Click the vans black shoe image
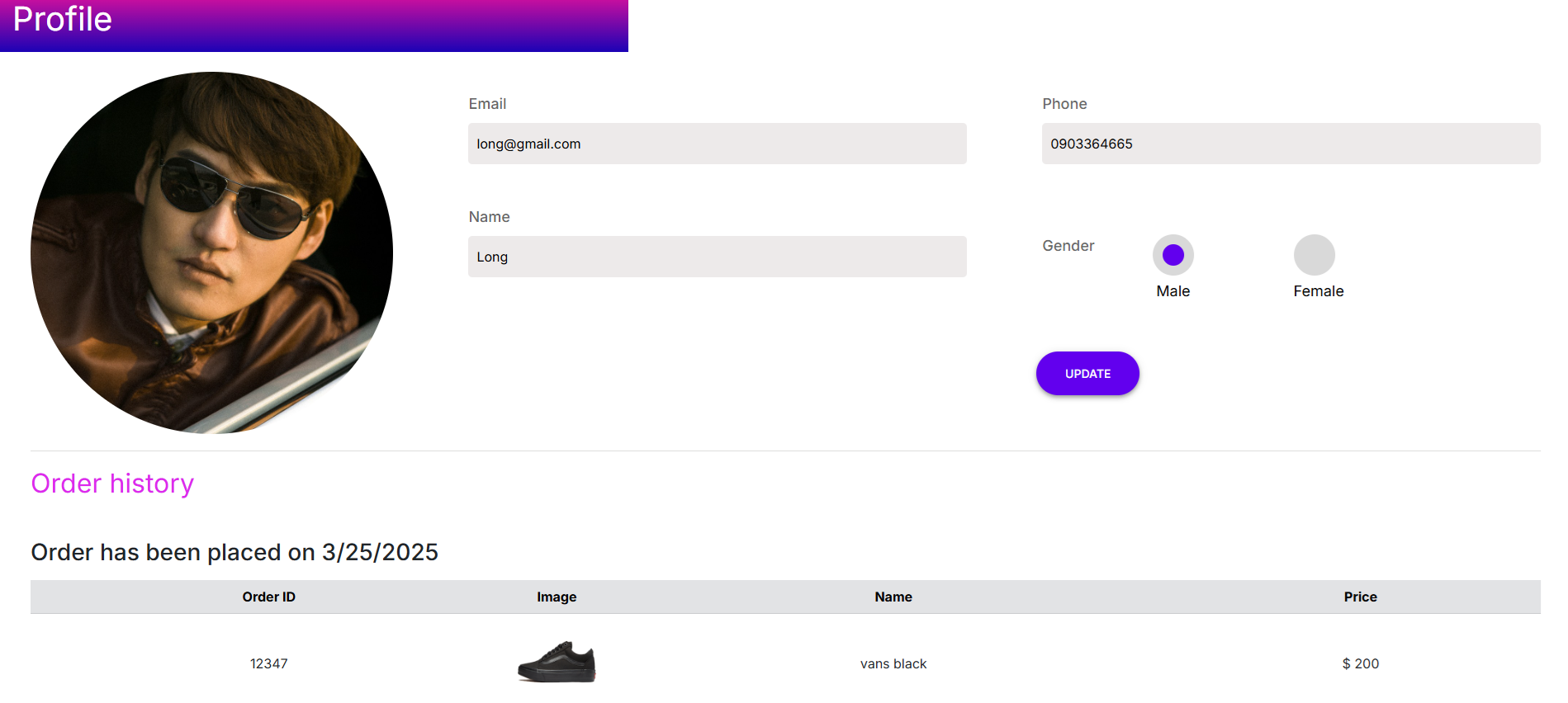 pos(557,662)
